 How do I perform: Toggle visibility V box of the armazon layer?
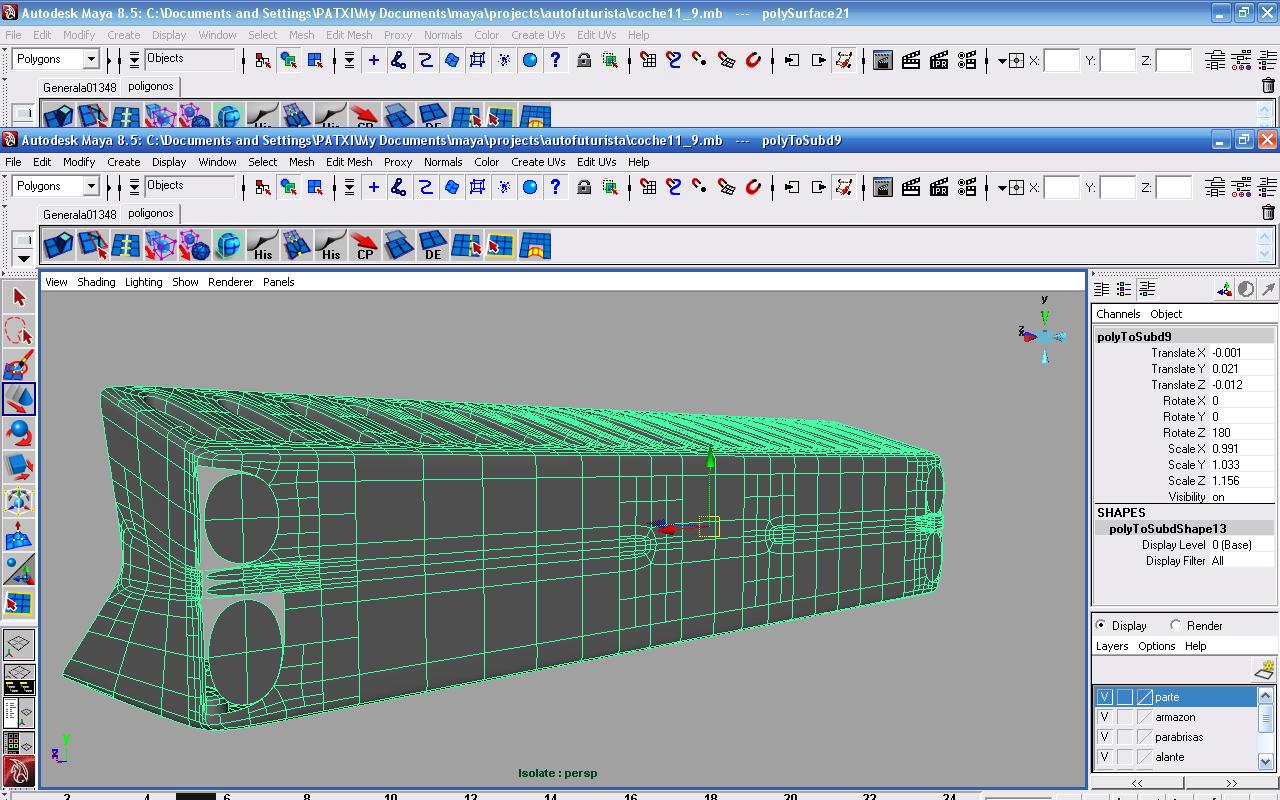click(1104, 717)
